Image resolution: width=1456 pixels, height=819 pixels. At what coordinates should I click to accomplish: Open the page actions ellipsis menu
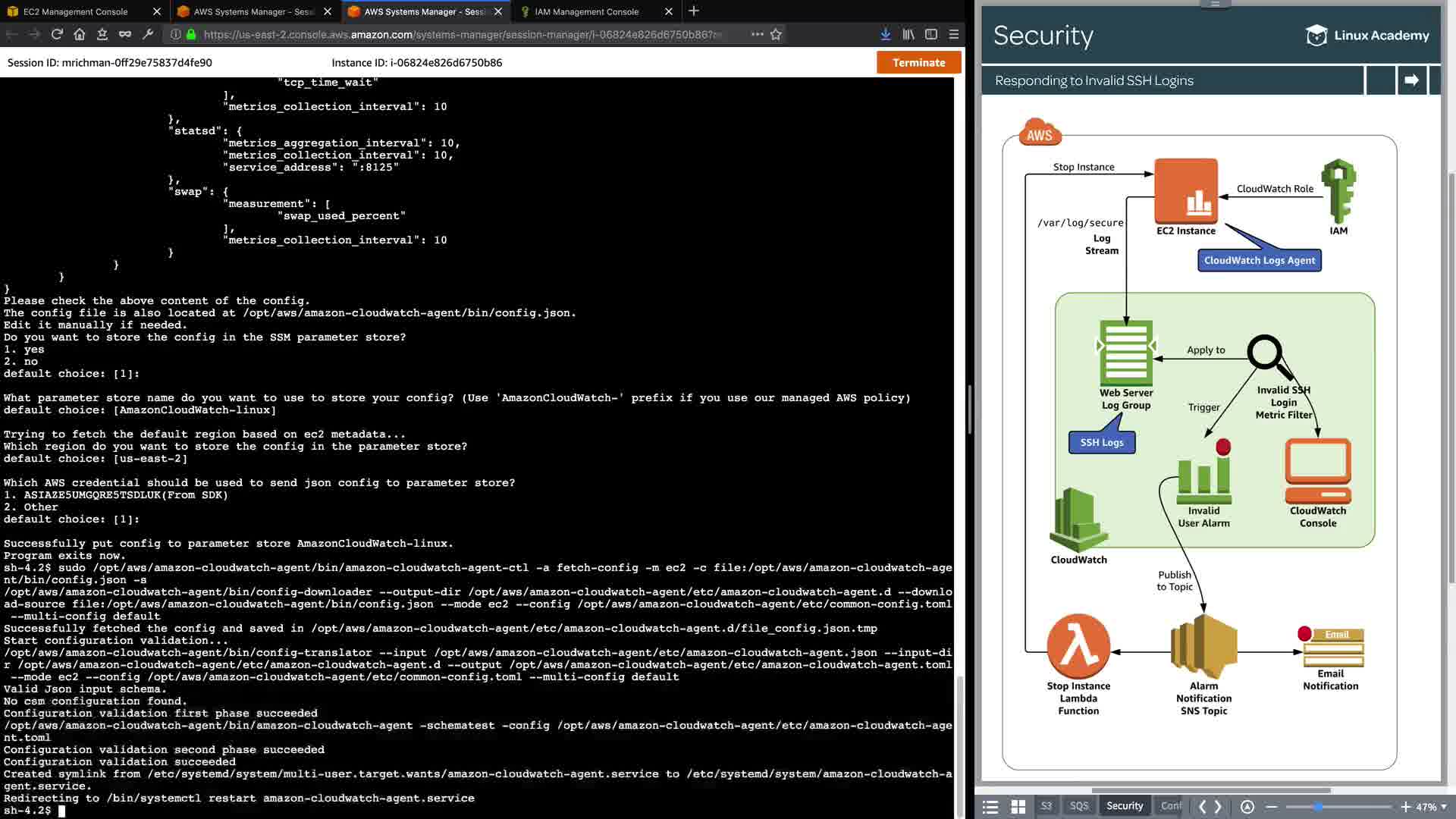pyautogui.click(x=757, y=34)
